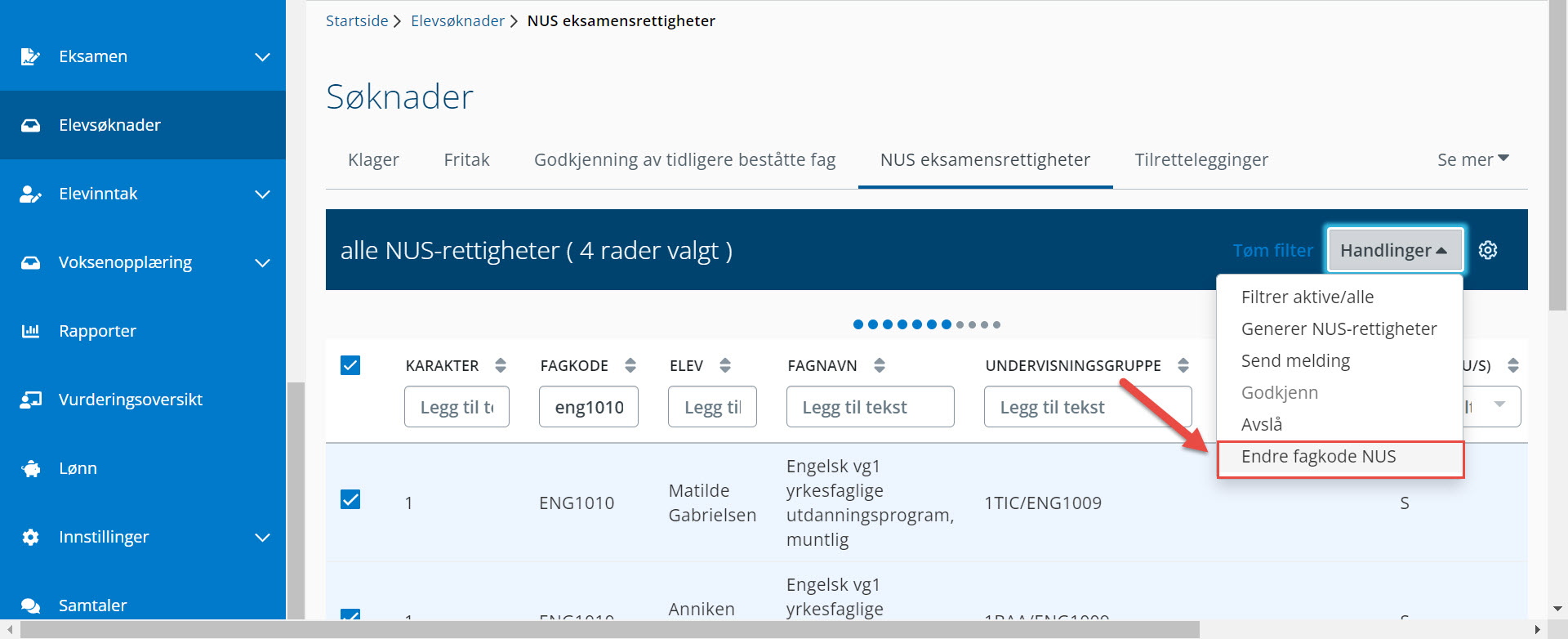
Task: Click the Søknader page heading
Action: click(x=399, y=96)
